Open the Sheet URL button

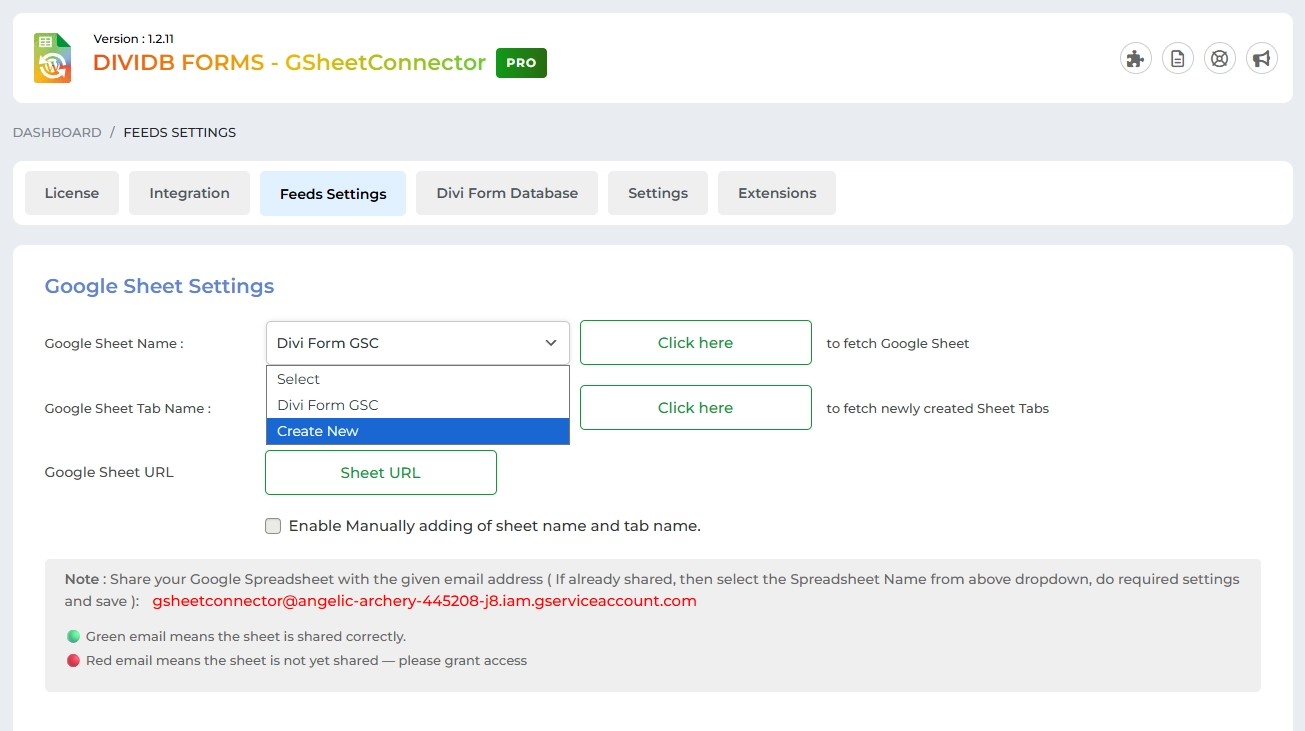380,472
